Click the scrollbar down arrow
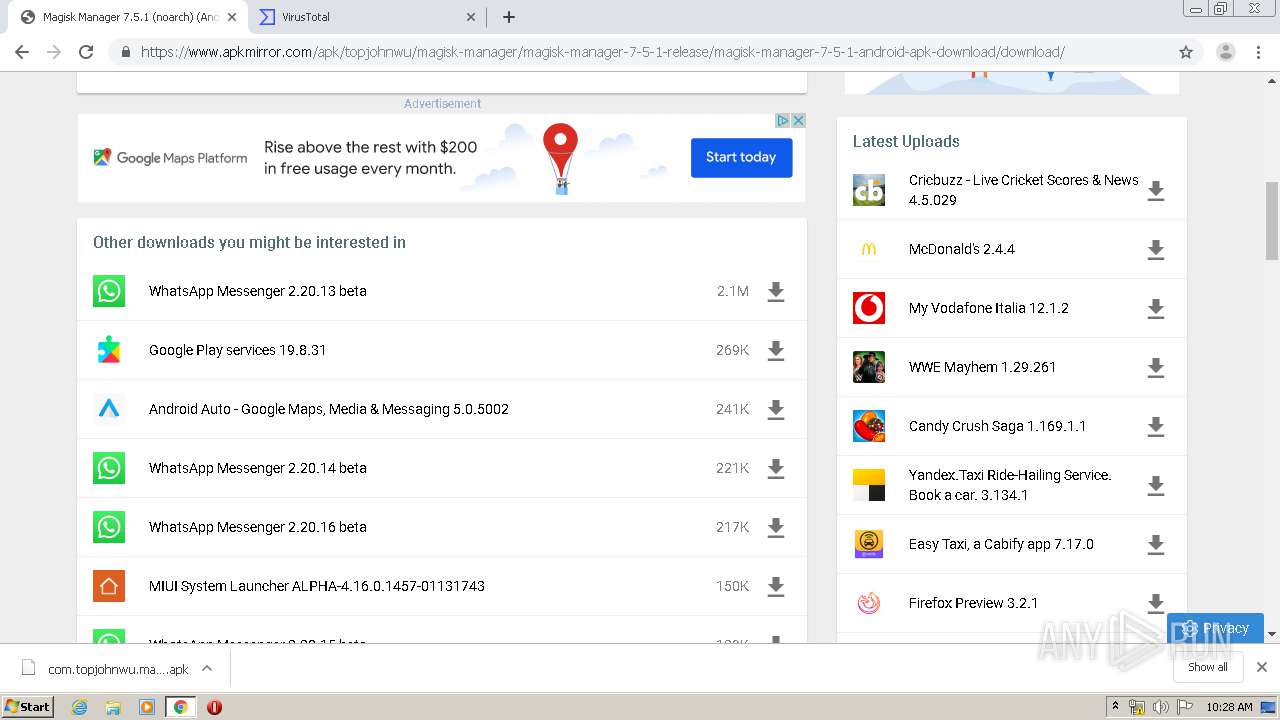1280x720 pixels. [x=1272, y=634]
